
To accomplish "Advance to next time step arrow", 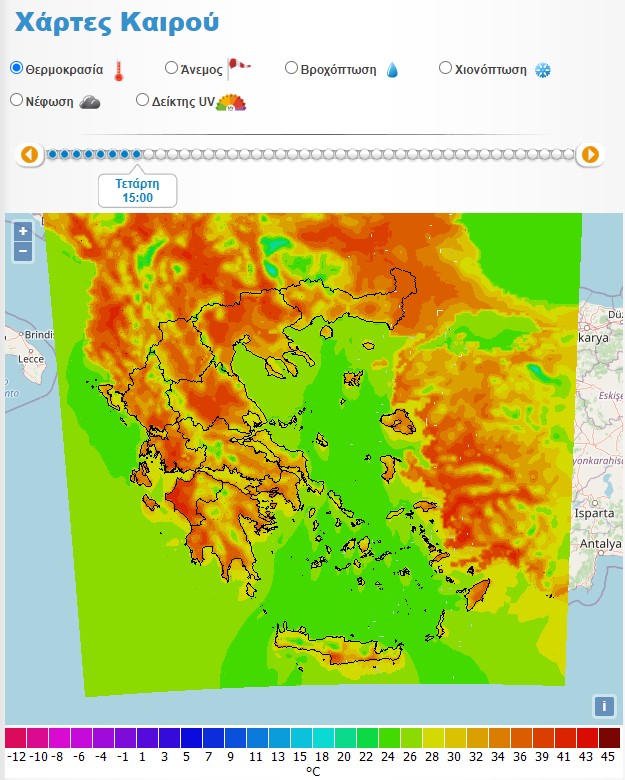I will coord(590,154).
